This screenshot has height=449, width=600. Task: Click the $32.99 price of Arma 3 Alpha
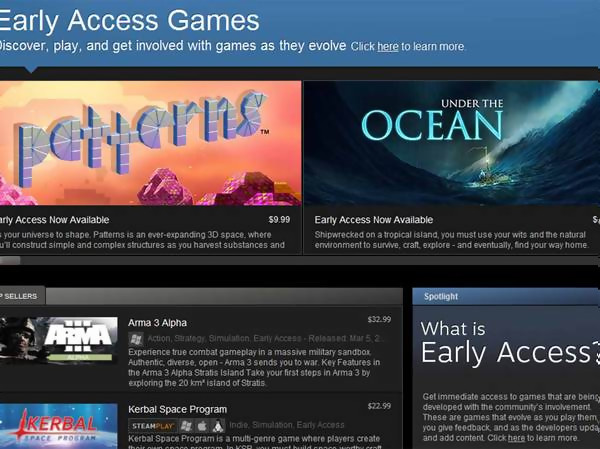pos(379,319)
